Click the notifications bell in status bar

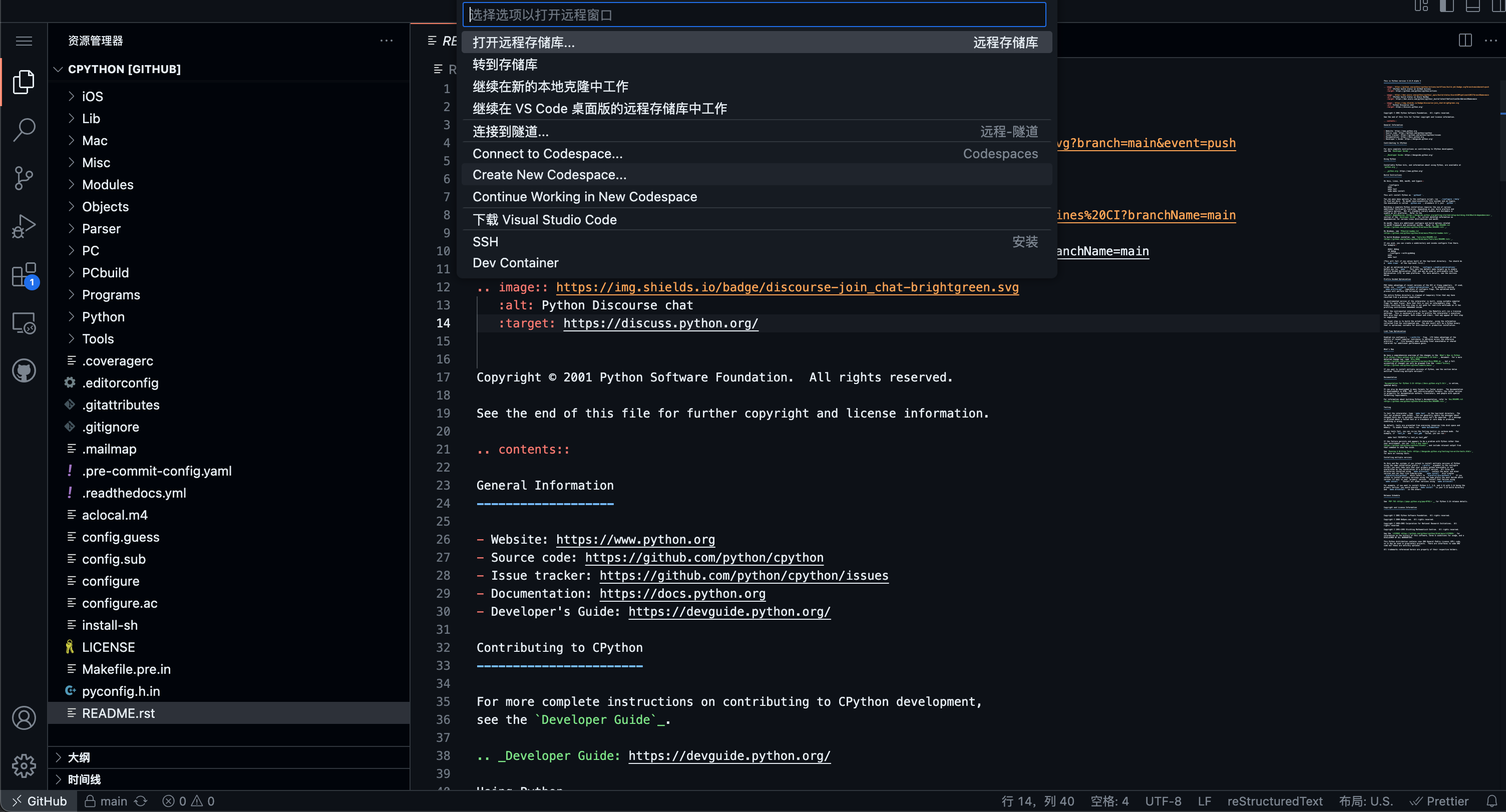click(1491, 801)
